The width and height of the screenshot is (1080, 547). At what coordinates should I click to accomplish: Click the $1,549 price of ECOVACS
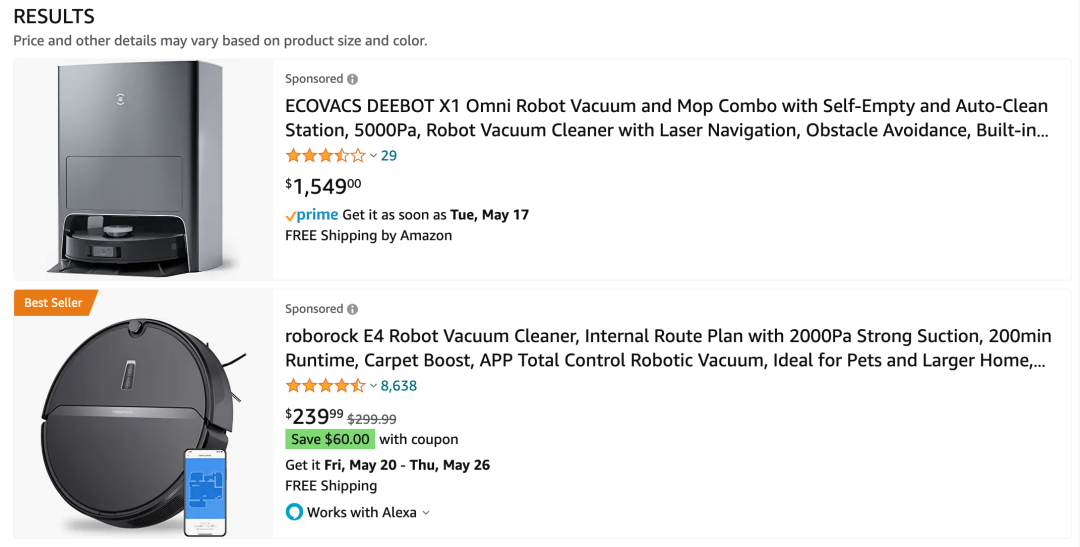point(323,186)
